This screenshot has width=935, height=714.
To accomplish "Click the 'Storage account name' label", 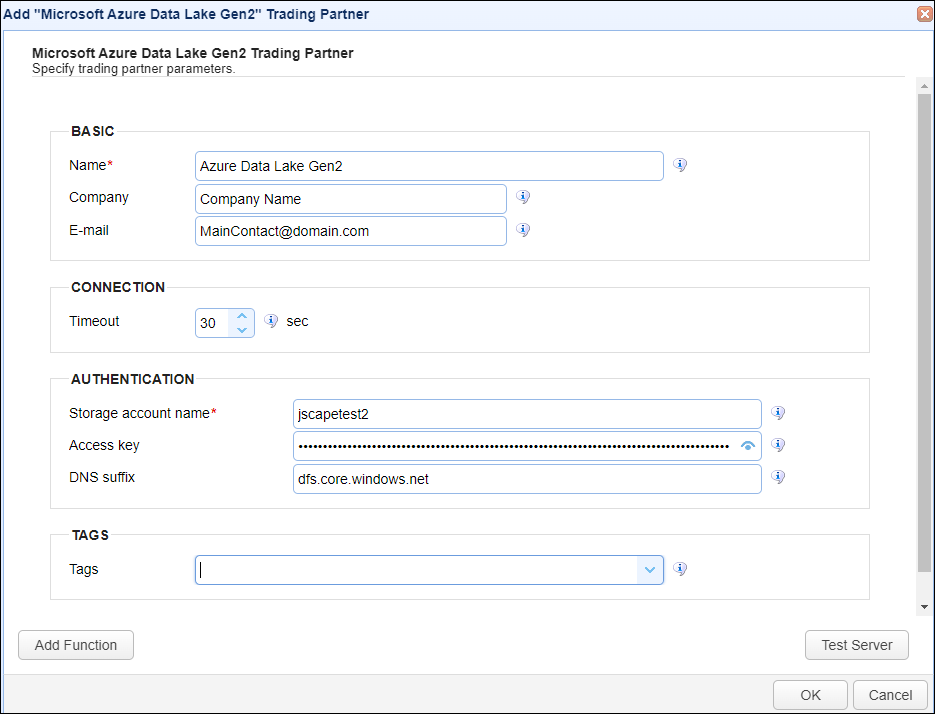I will (x=140, y=413).
